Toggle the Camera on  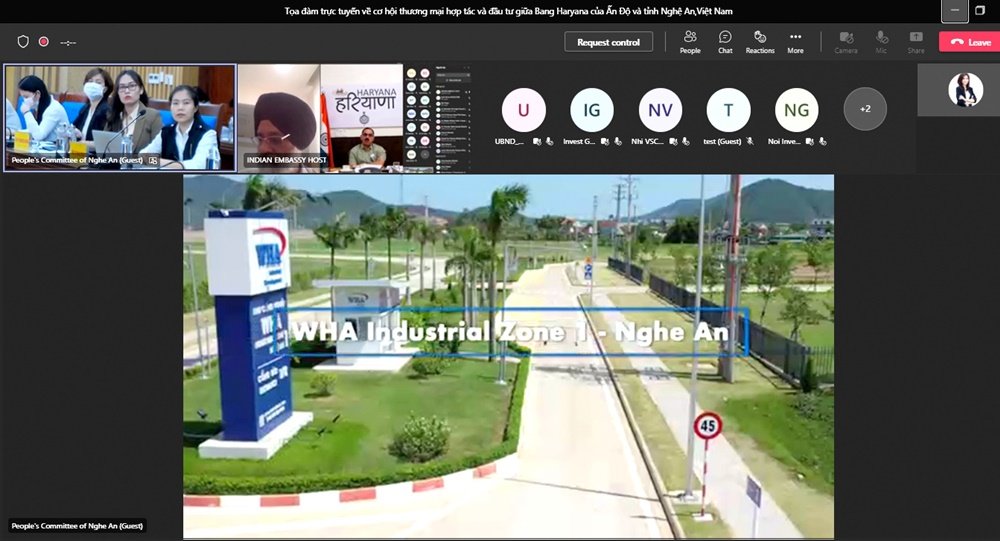pyautogui.click(x=846, y=41)
